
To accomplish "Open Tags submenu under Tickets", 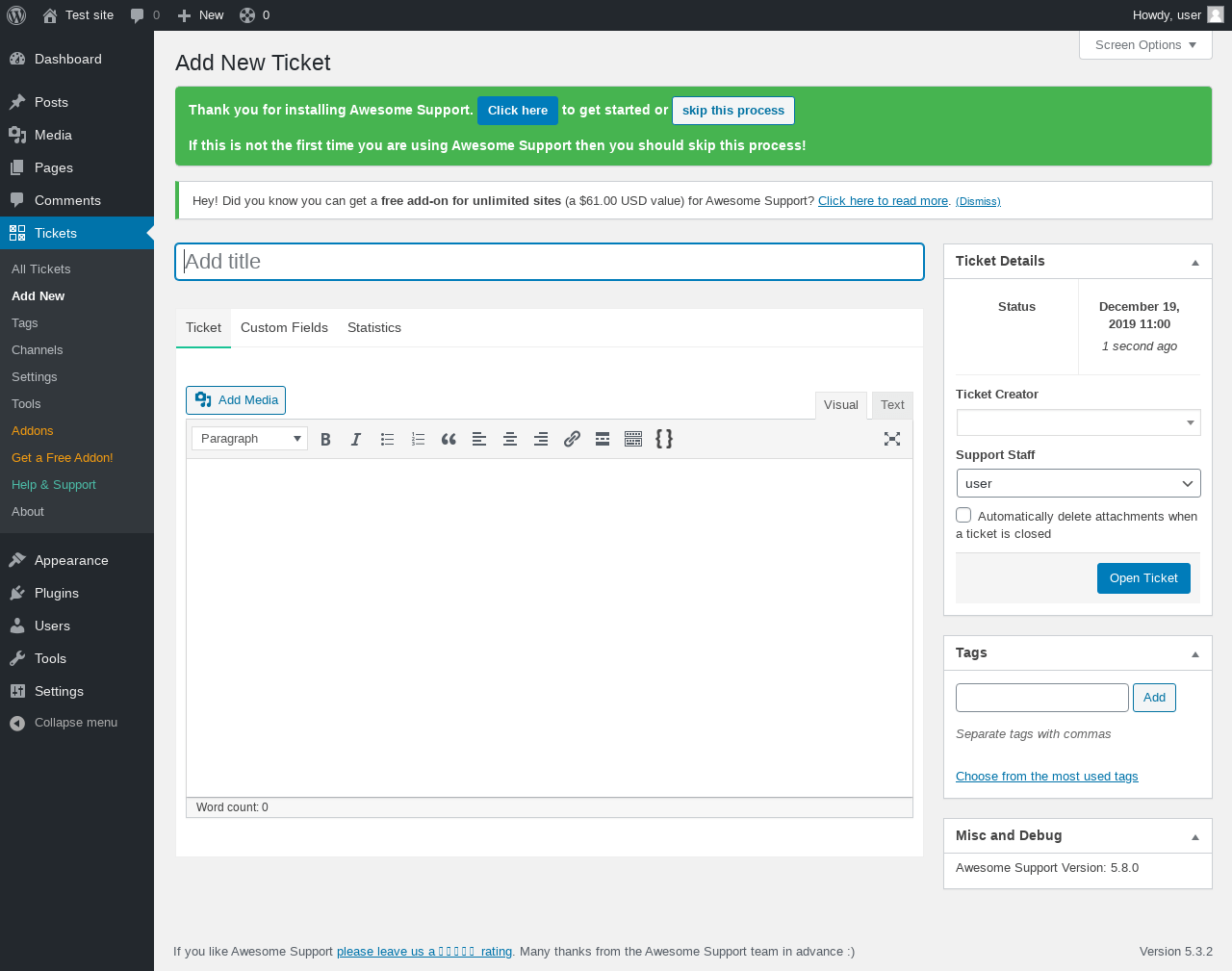I will click(x=25, y=323).
